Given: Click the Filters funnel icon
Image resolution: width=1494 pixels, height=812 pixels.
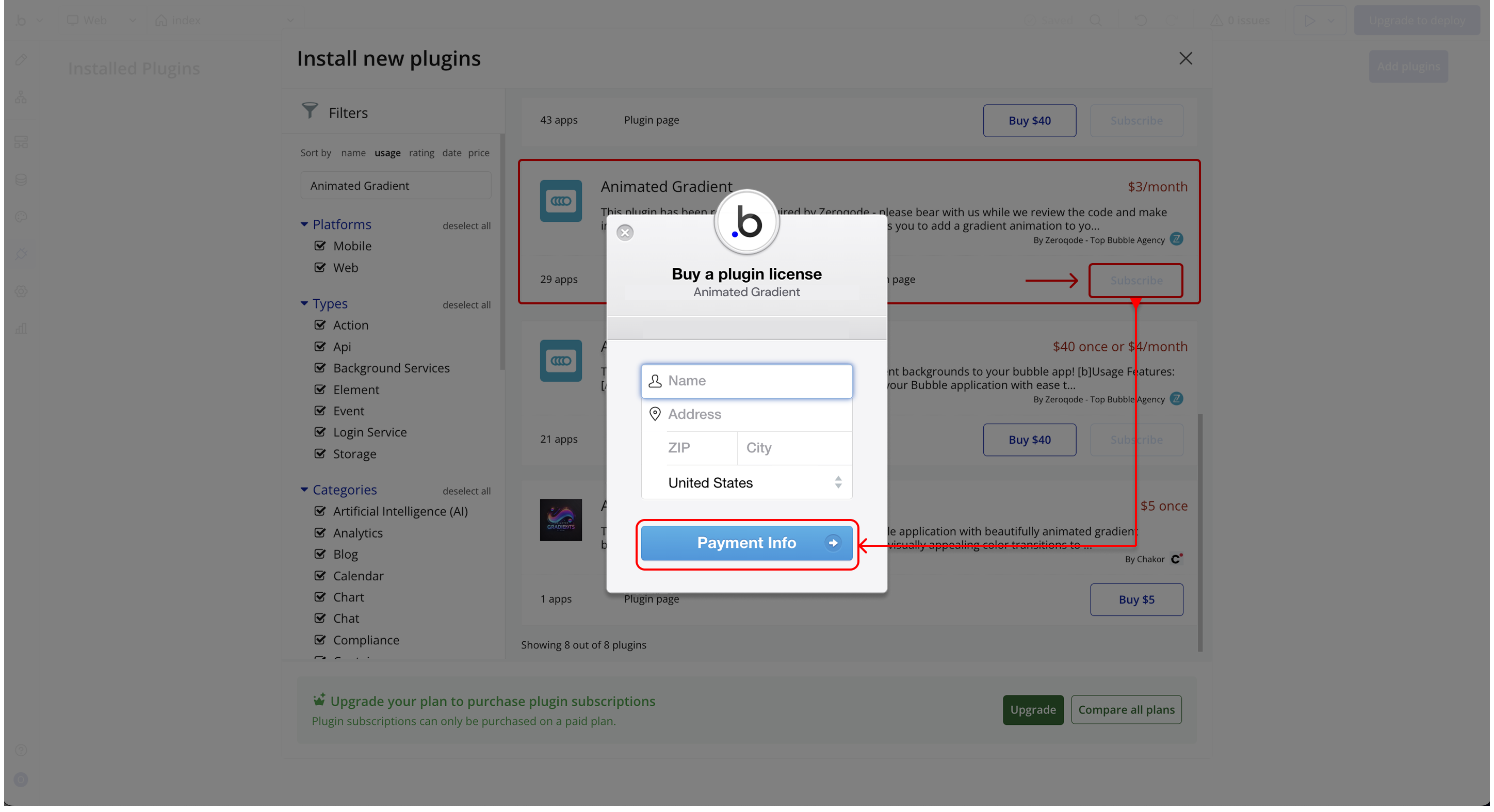Looking at the screenshot, I should click(310, 110).
